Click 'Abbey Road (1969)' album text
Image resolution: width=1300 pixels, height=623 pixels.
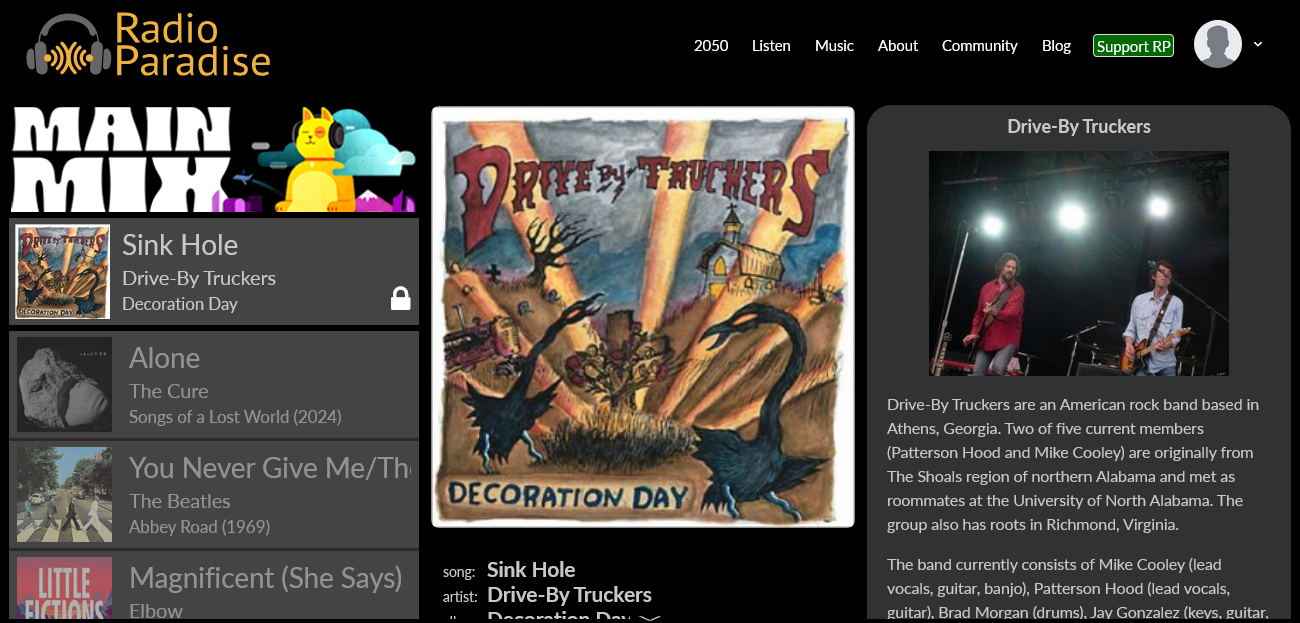pyautogui.click(x=199, y=527)
